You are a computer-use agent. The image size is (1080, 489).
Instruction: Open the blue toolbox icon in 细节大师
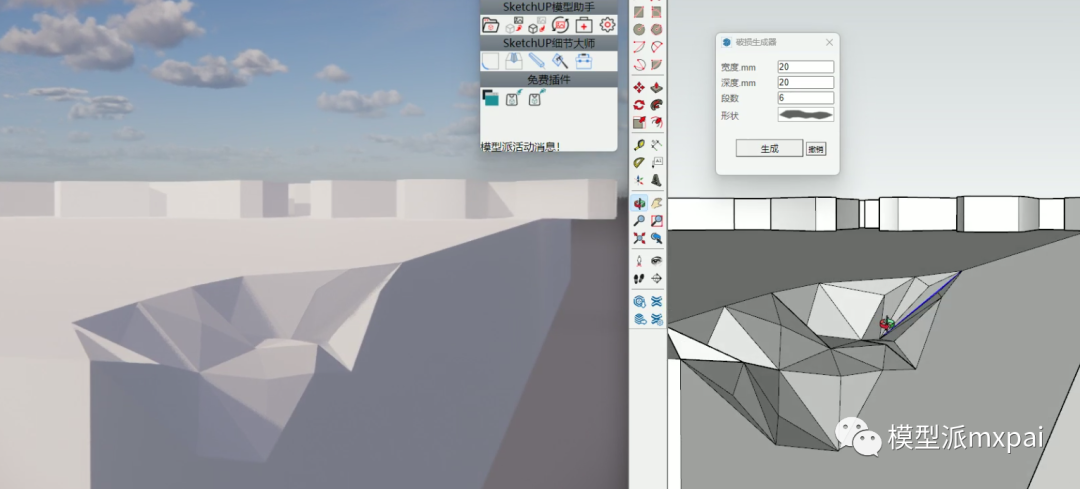583,61
